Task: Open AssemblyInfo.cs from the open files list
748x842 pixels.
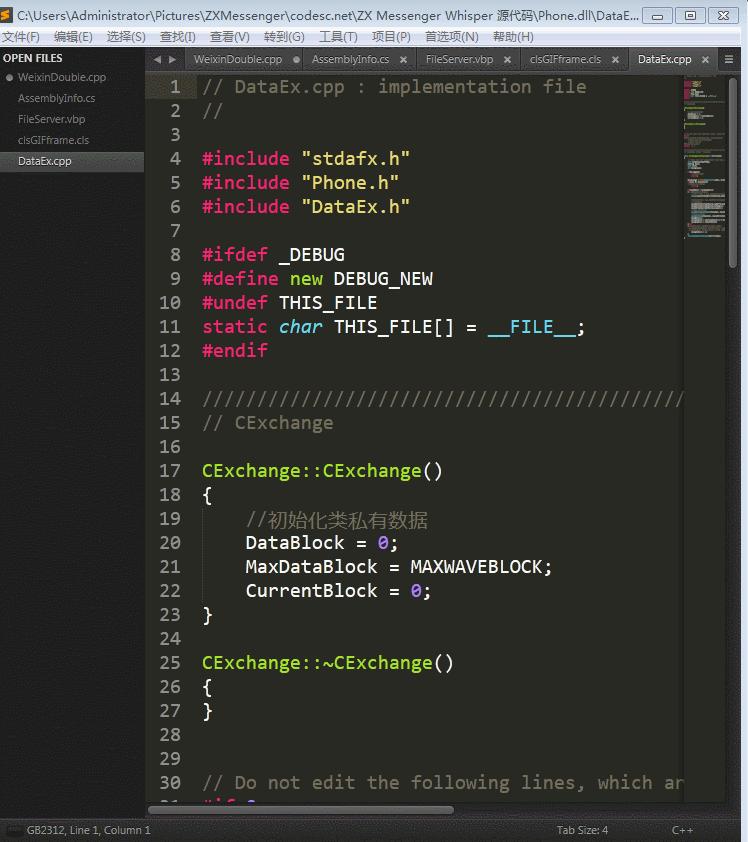Action: [x=56, y=98]
